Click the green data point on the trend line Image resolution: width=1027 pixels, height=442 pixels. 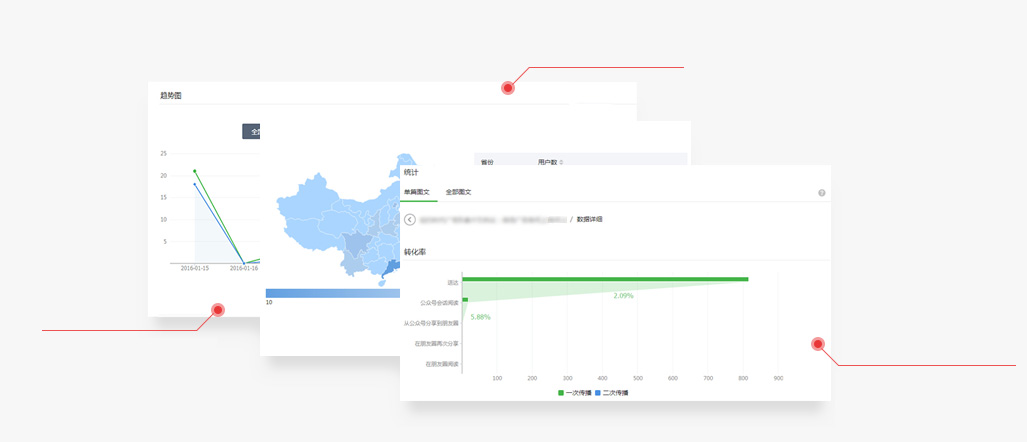pyautogui.click(x=195, y=171)
